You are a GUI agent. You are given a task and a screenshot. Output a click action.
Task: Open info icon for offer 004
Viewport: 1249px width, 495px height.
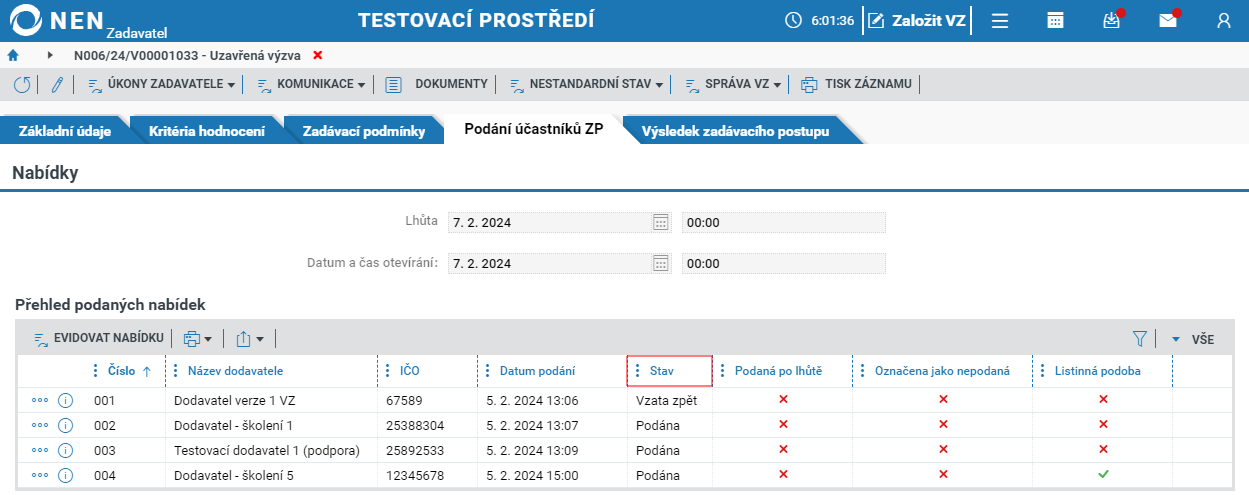coord(66,475)
